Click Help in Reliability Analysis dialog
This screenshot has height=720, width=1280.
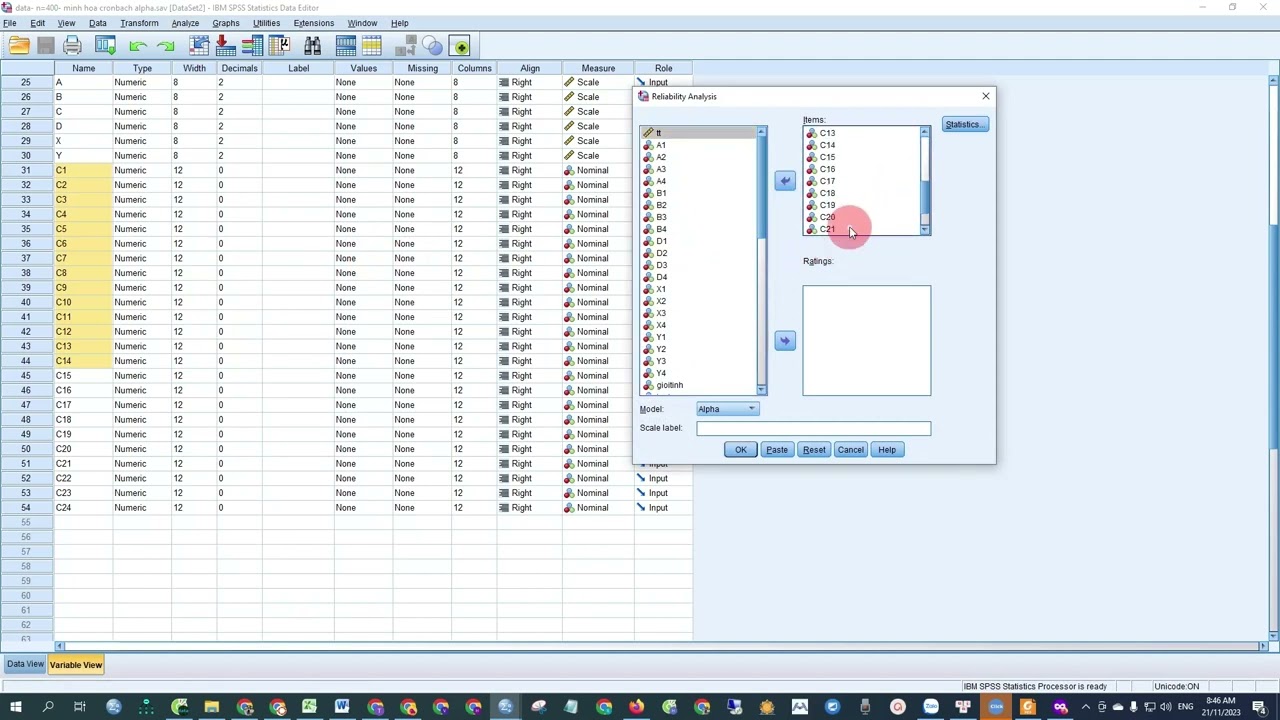(x=887, y=450)
